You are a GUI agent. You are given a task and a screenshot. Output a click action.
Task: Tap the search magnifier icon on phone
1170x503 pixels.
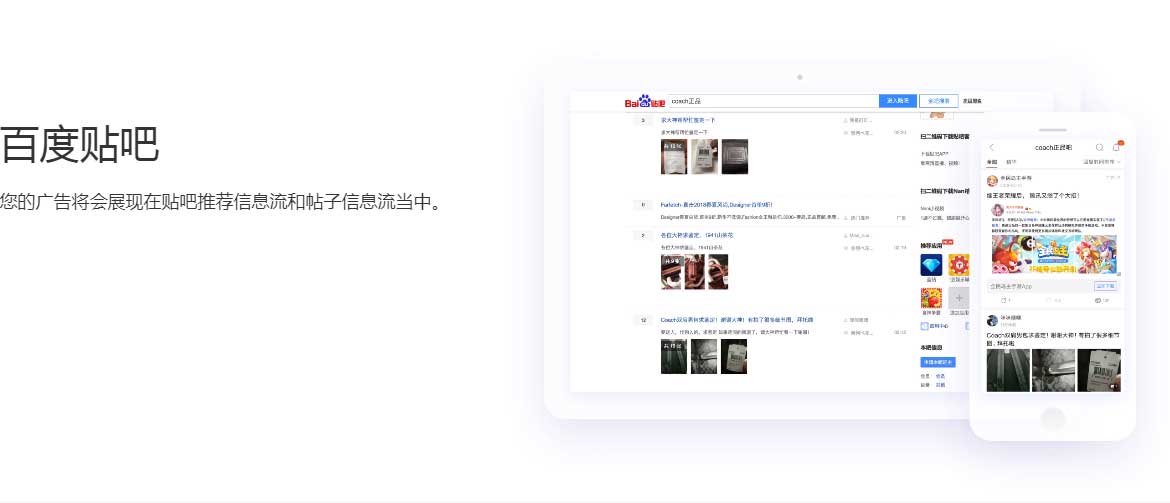tap(1100, 148)
